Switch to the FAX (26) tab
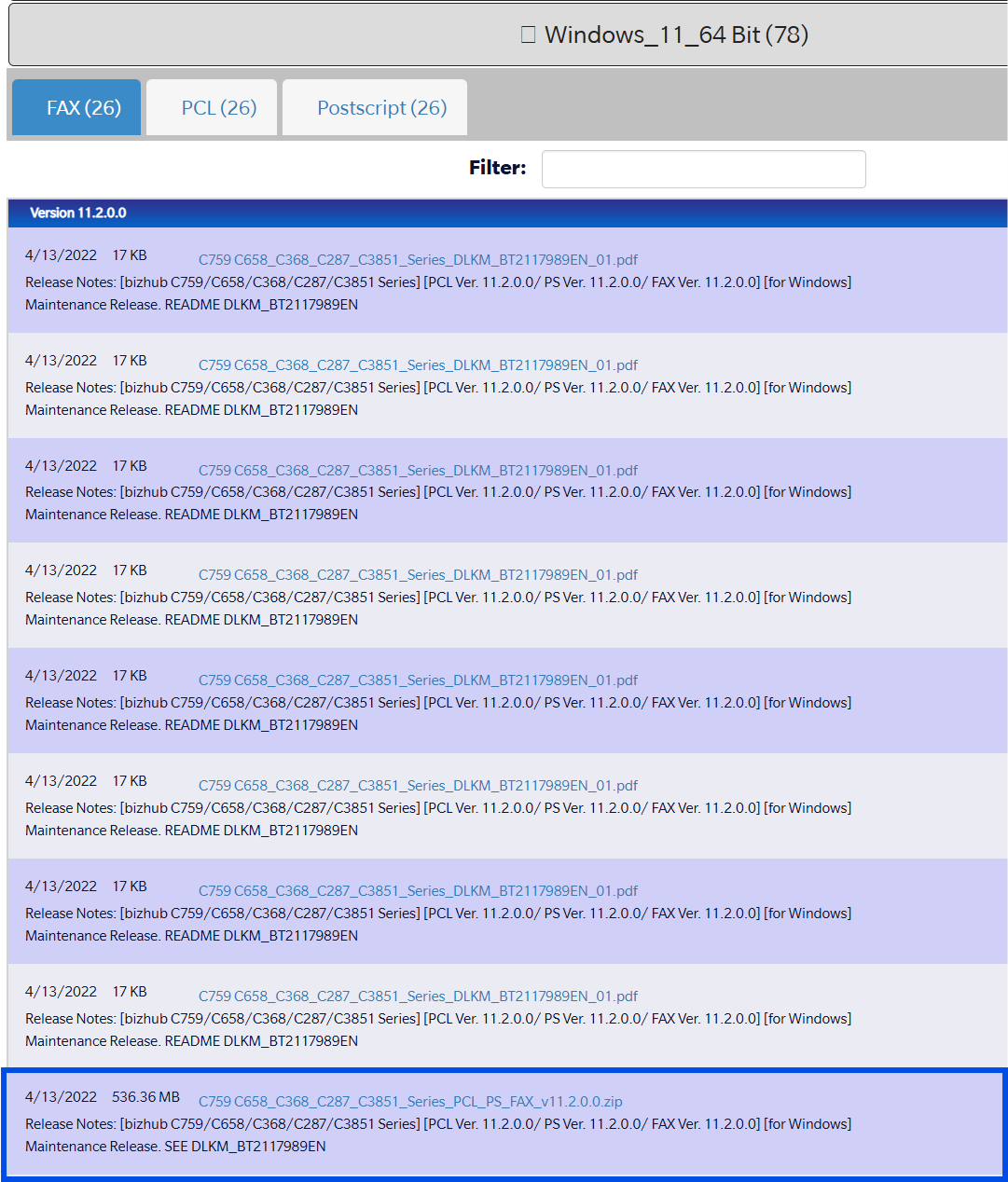This screenshot has height=1182, width=1008. point(76,107)
